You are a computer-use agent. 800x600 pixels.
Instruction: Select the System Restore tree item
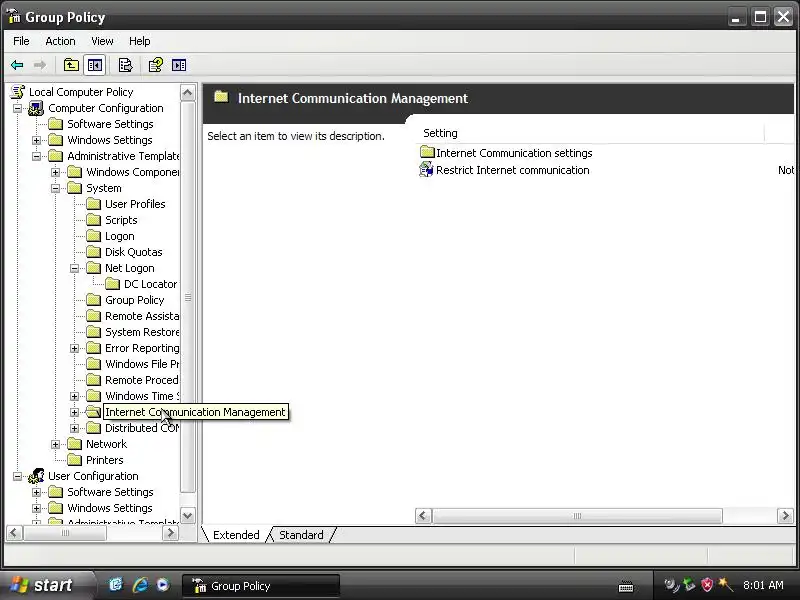[141, 332]
